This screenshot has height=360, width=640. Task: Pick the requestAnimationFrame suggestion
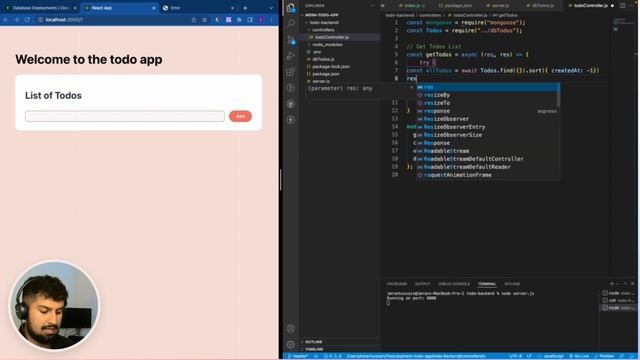coord(487,175)
